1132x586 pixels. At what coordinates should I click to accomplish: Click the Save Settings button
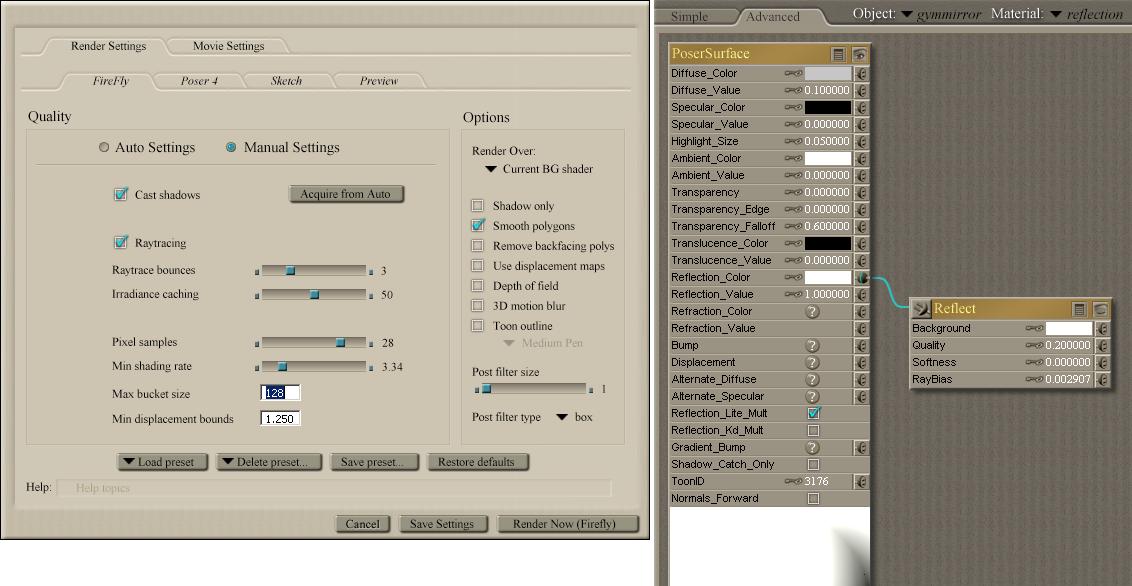tap(442, 524)
